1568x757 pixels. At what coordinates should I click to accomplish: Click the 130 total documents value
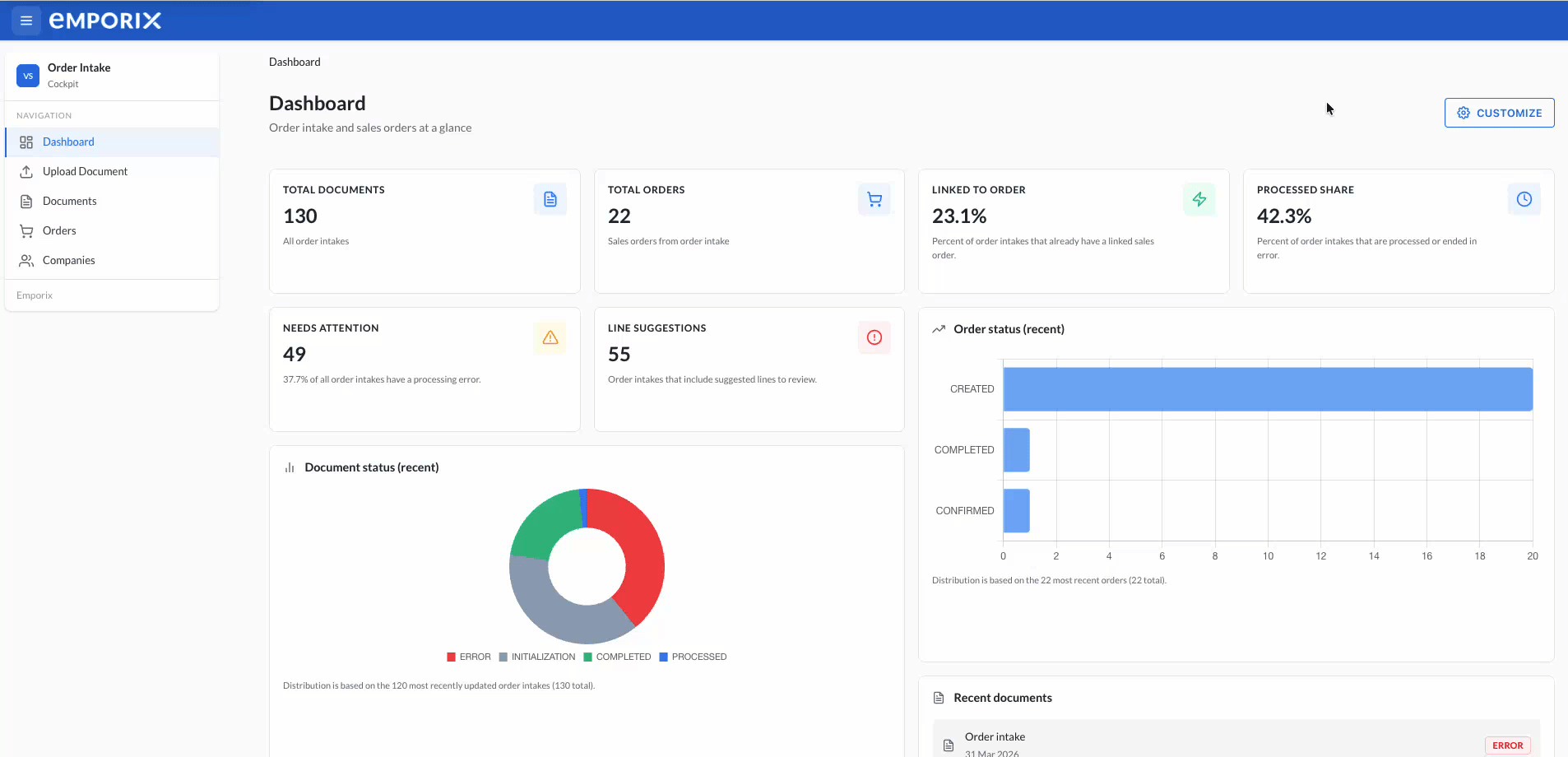point(300,216)
